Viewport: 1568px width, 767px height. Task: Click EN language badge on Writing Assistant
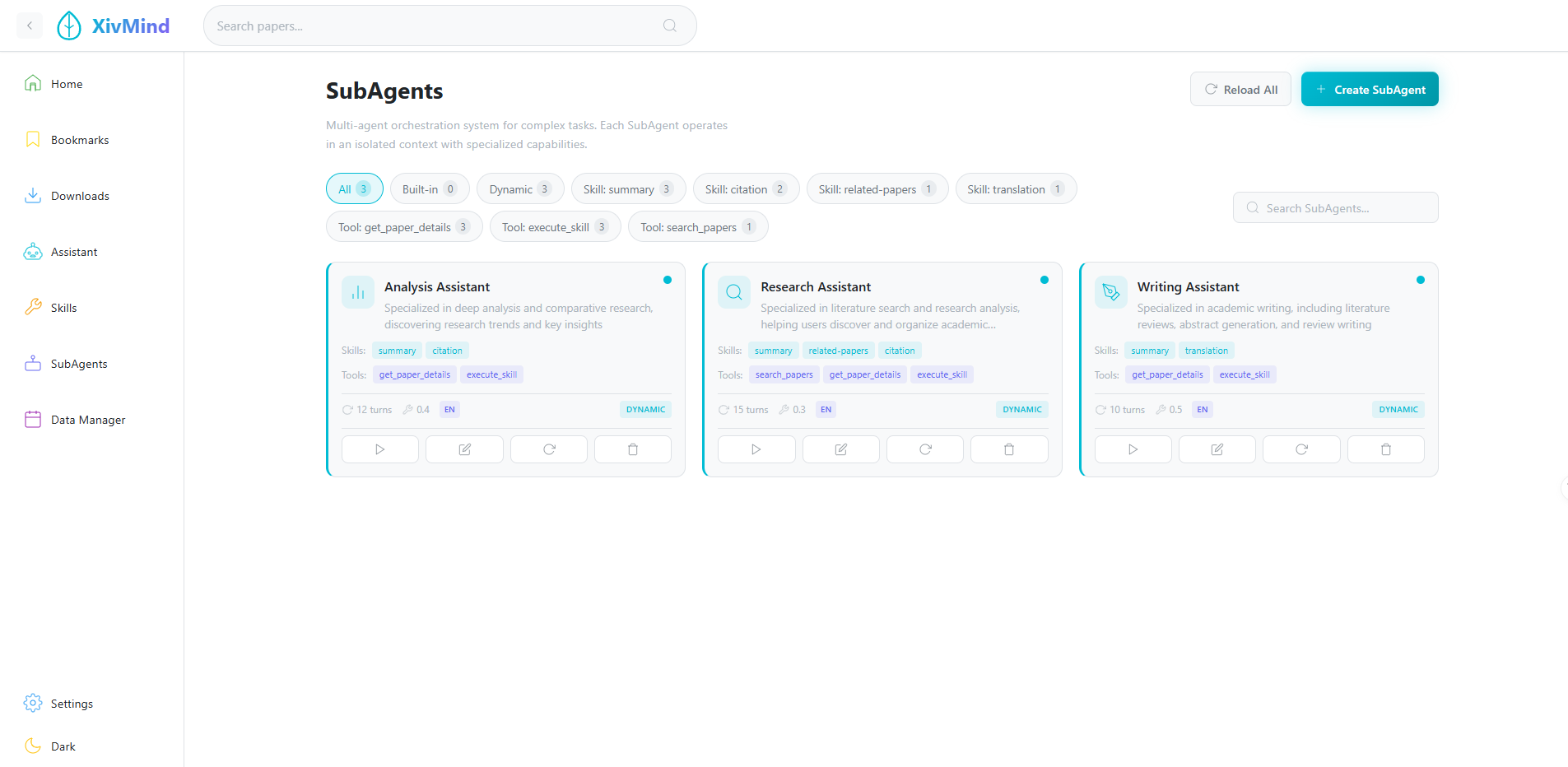click(x=1203, y=409)
